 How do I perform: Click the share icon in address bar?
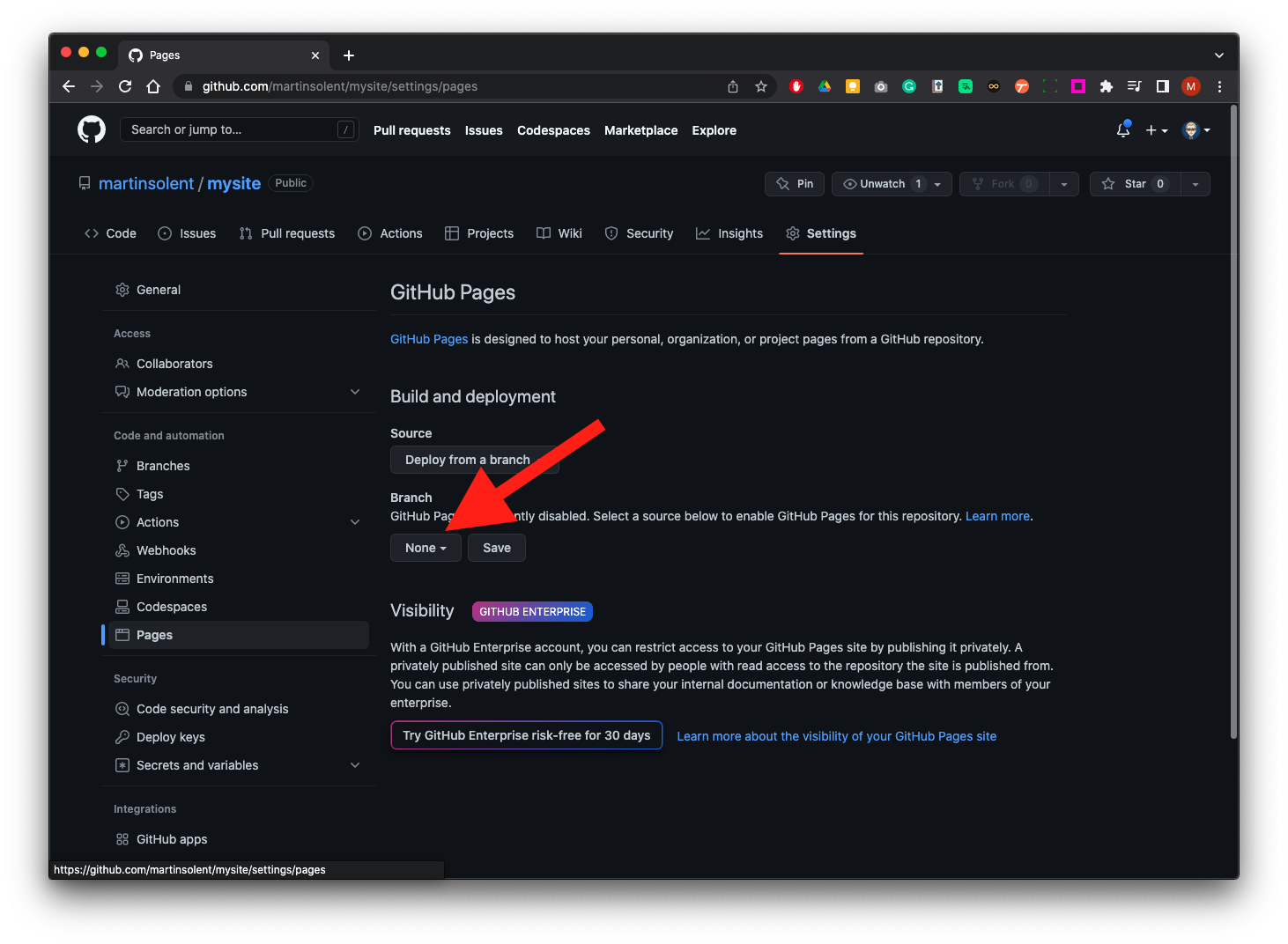[x=733, y=86]
